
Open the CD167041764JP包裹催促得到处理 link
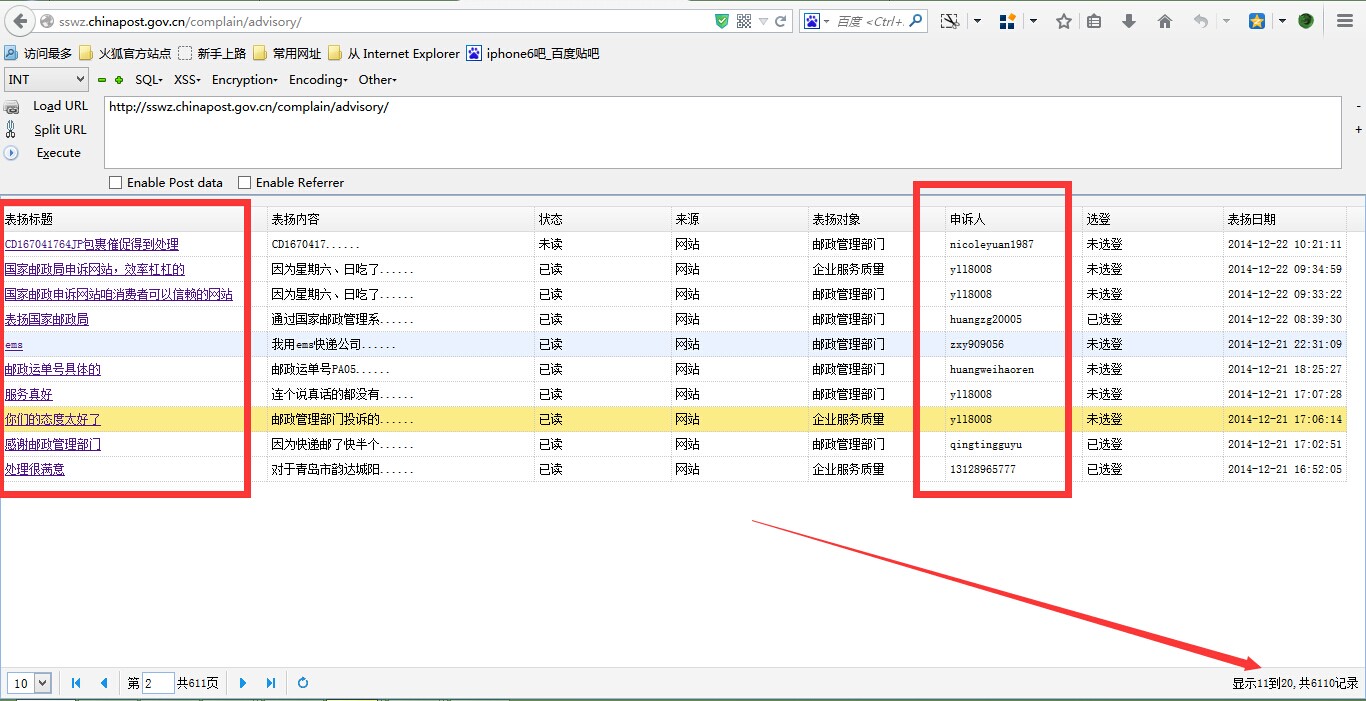click(91, 245)
